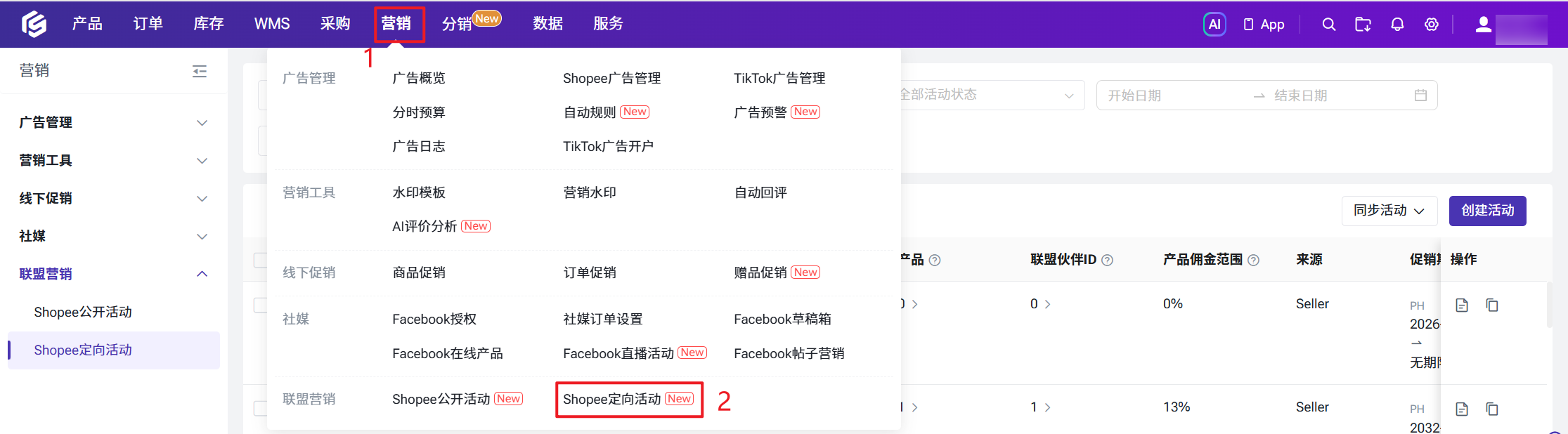Click the user account avatar icon
The height and width of the screenshot is (434, 1568).
1483,25
